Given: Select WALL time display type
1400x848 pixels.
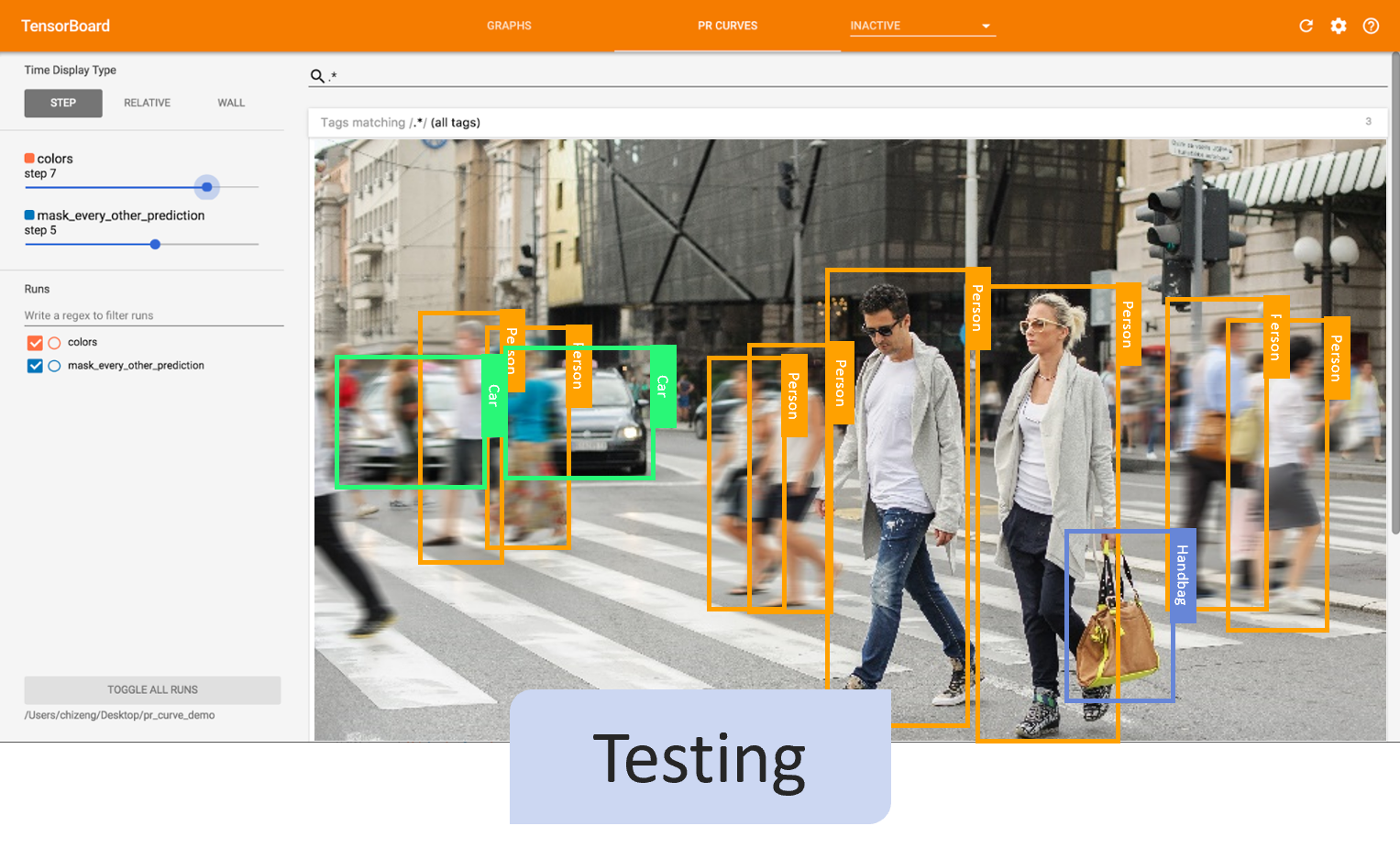Looking at the screenshot, I should 231,103.
